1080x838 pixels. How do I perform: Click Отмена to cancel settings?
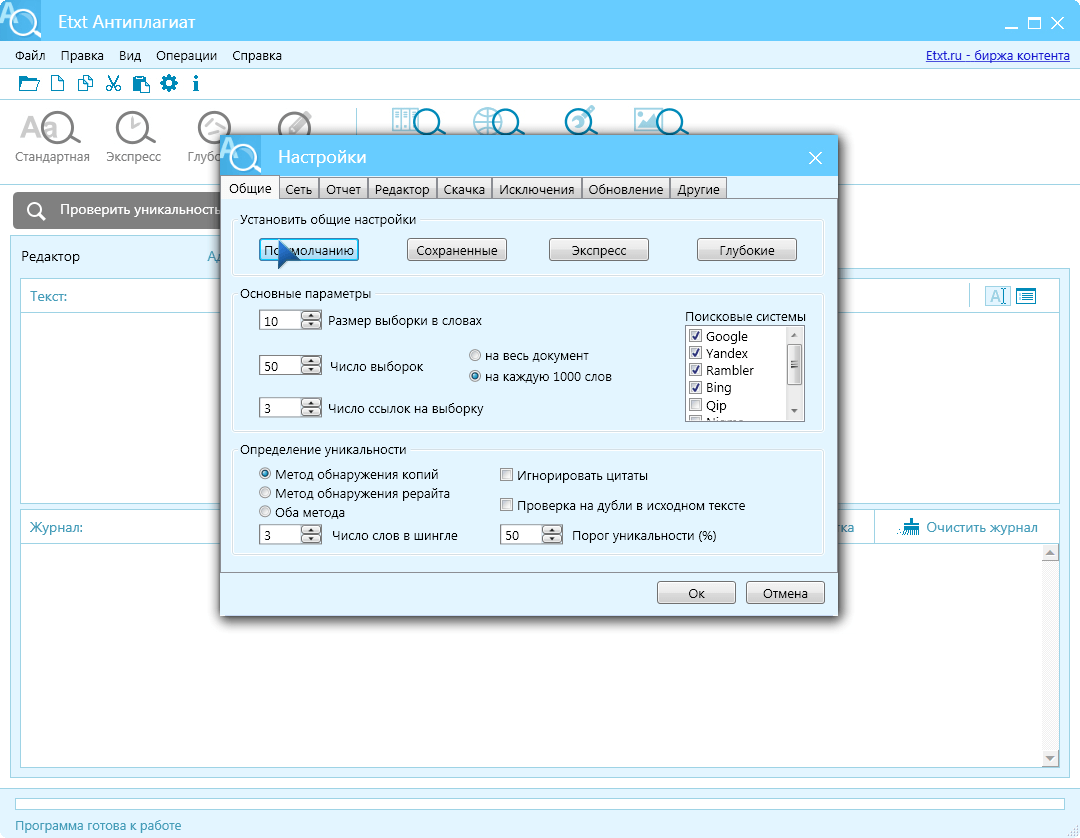785,593
